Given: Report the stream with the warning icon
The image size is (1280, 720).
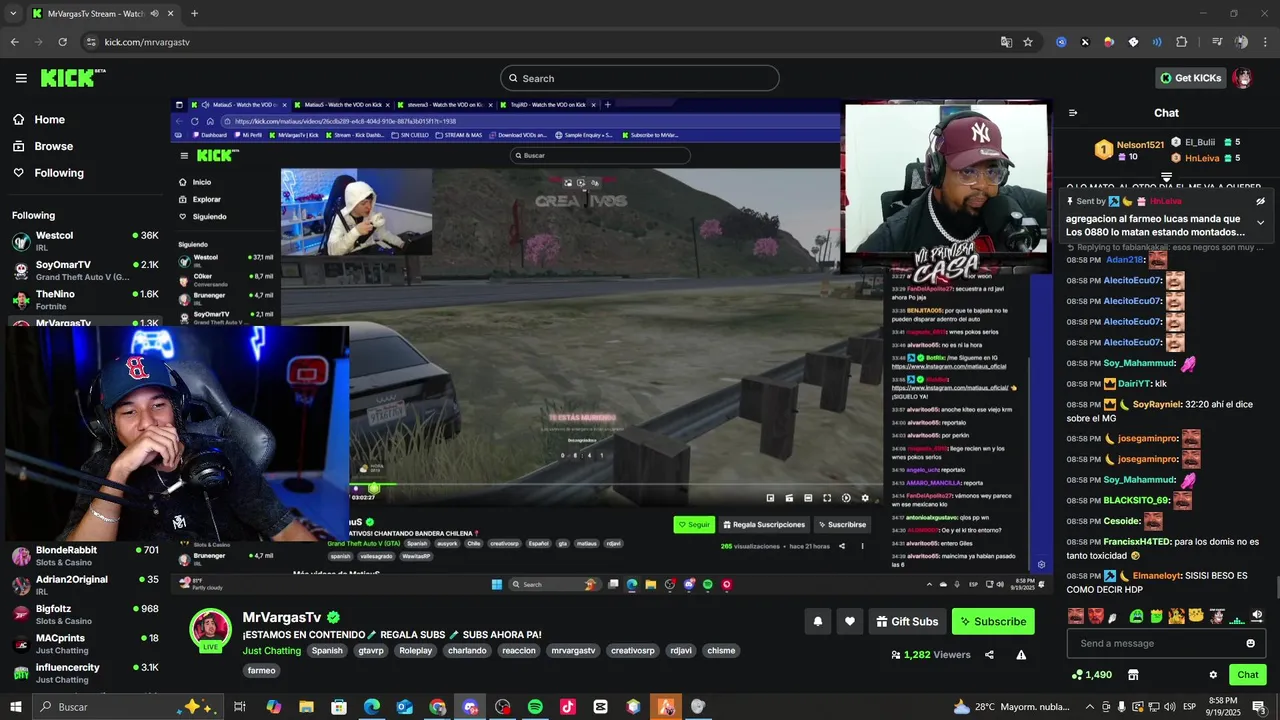Looking at the screenshot, I should [1021, 655].
